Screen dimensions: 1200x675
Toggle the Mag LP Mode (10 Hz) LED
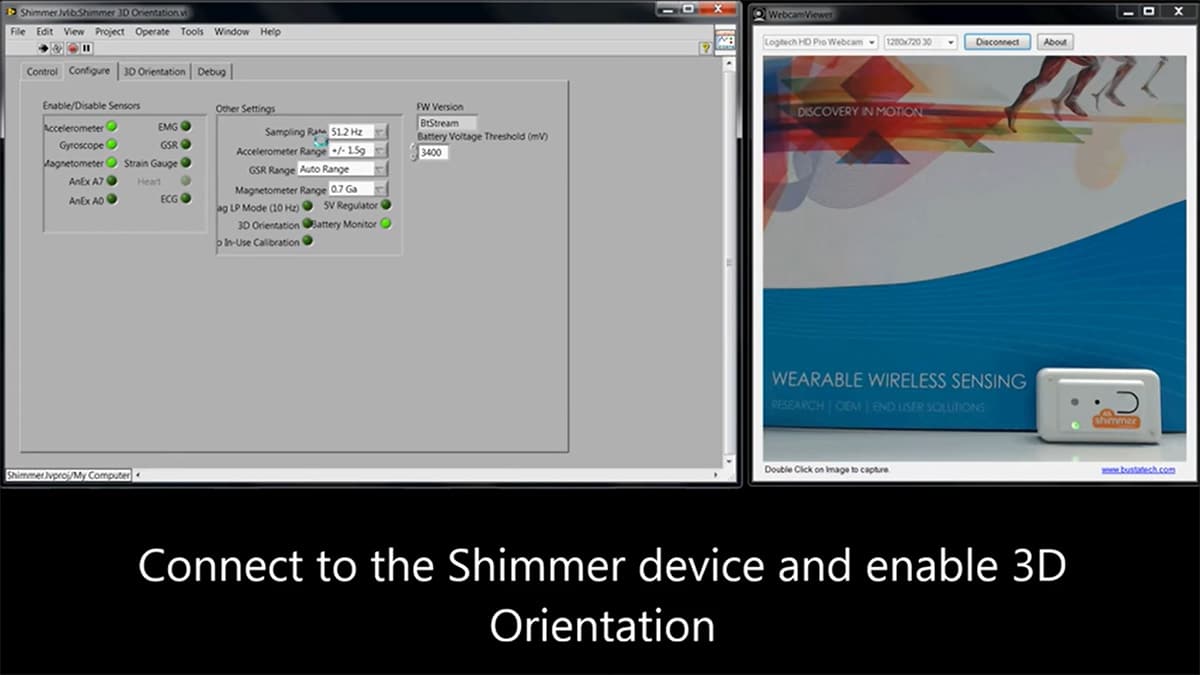(x=307, y=206)
